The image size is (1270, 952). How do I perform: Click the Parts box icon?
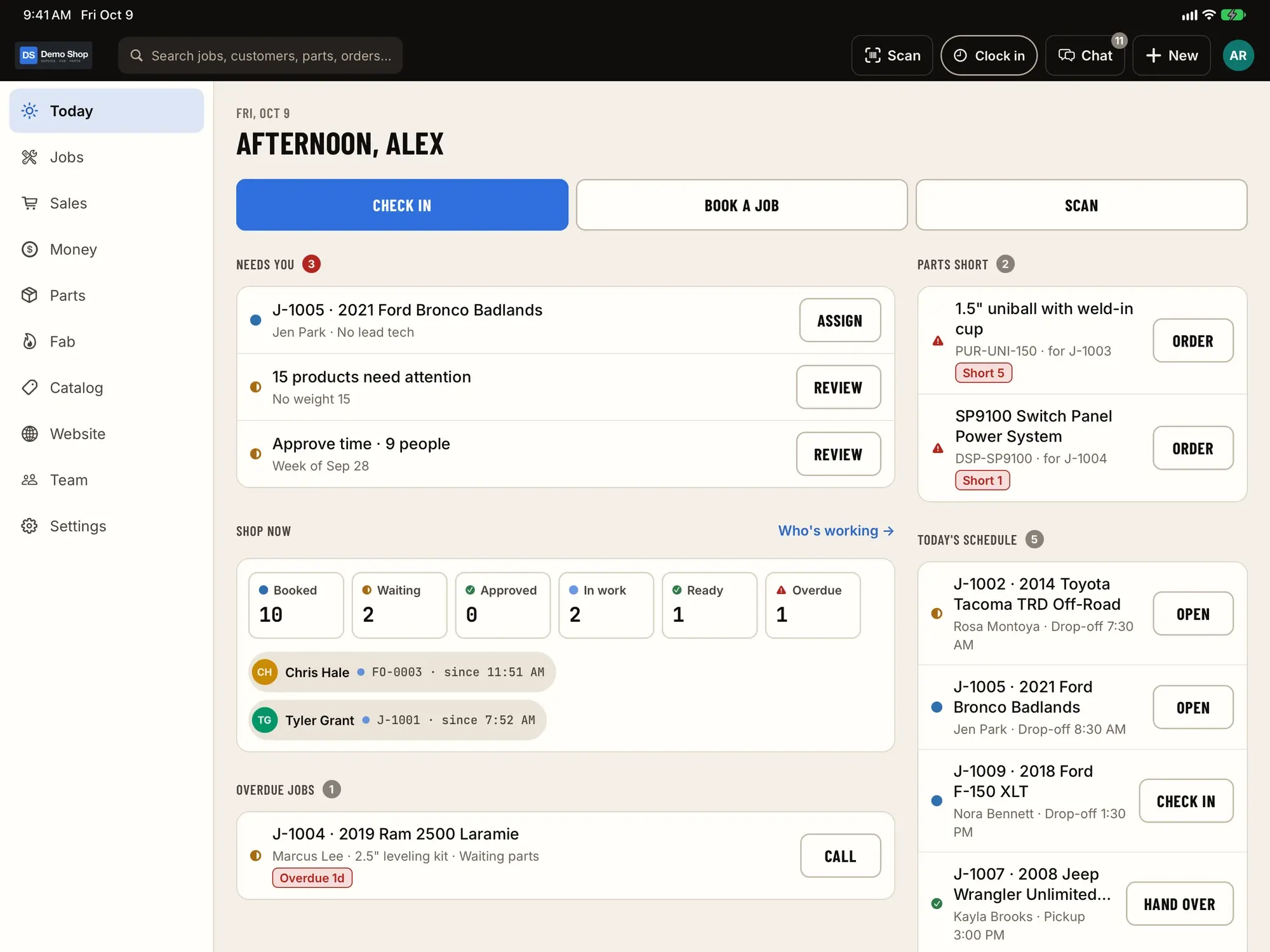coord(29,295)
